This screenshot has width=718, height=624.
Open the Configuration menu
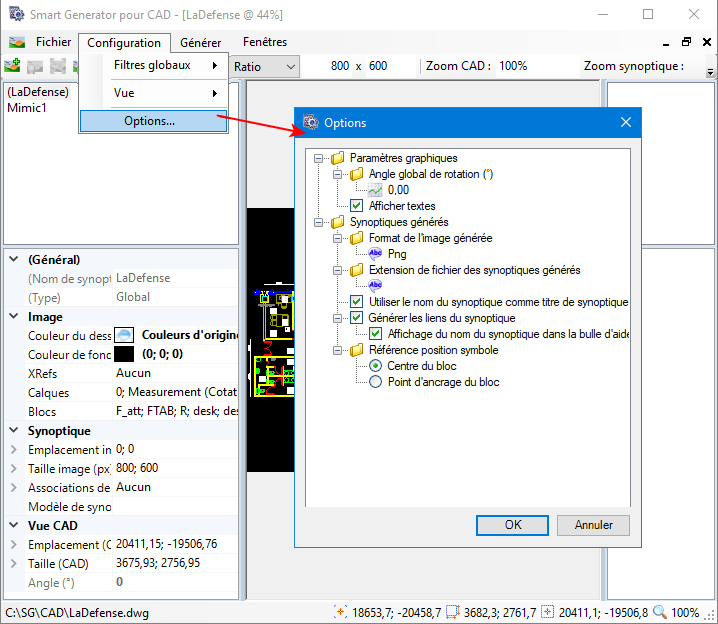coord(124,43)
